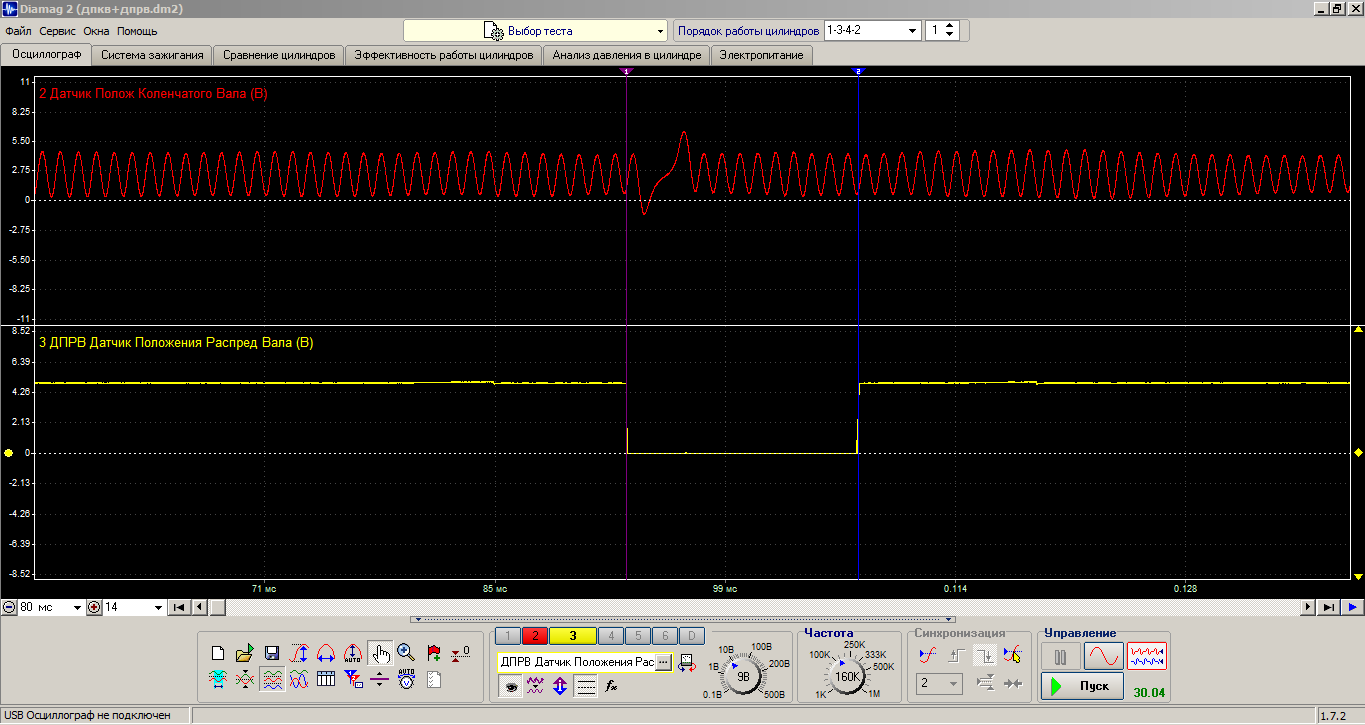This screenshot has width=1365, height=725.
Task: Save with the floppy disk icon
Action: click(272, 654)
